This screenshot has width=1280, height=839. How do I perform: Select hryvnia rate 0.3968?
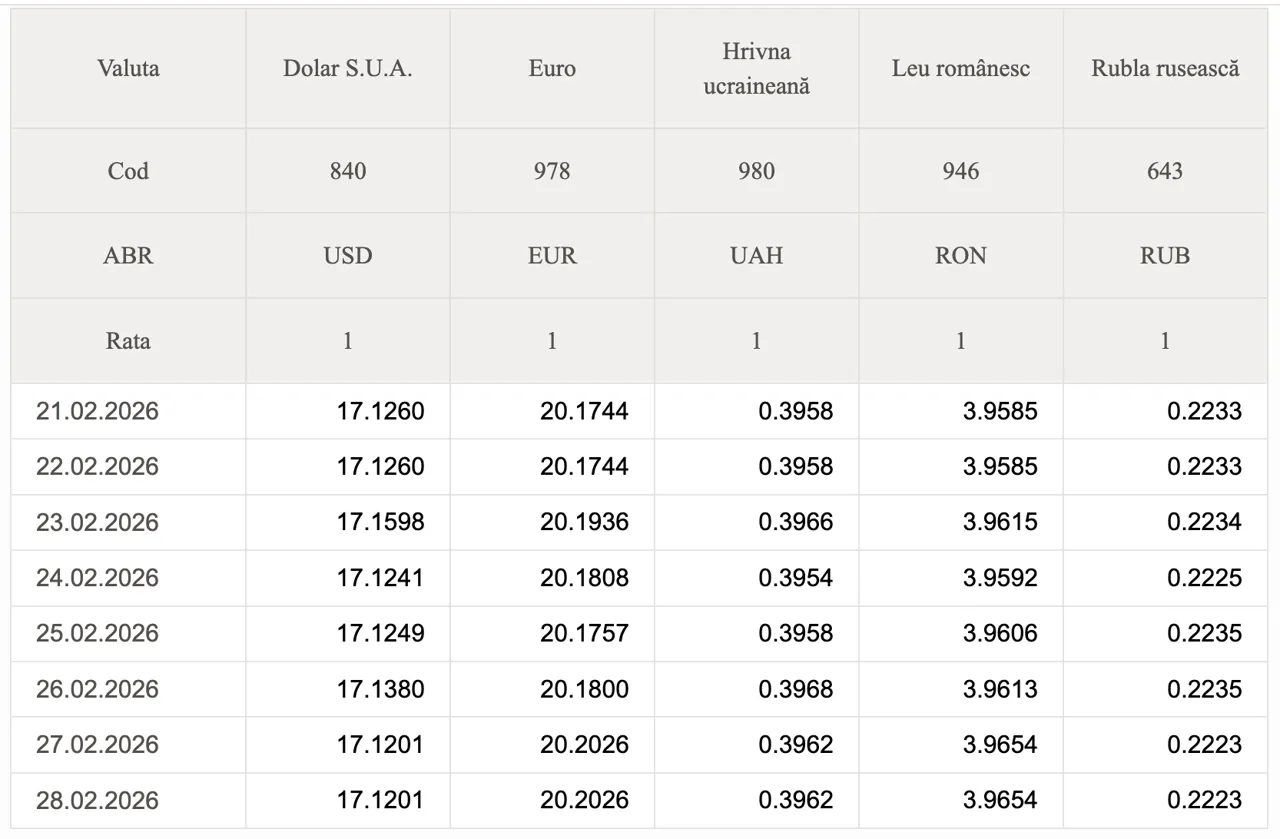795,690
